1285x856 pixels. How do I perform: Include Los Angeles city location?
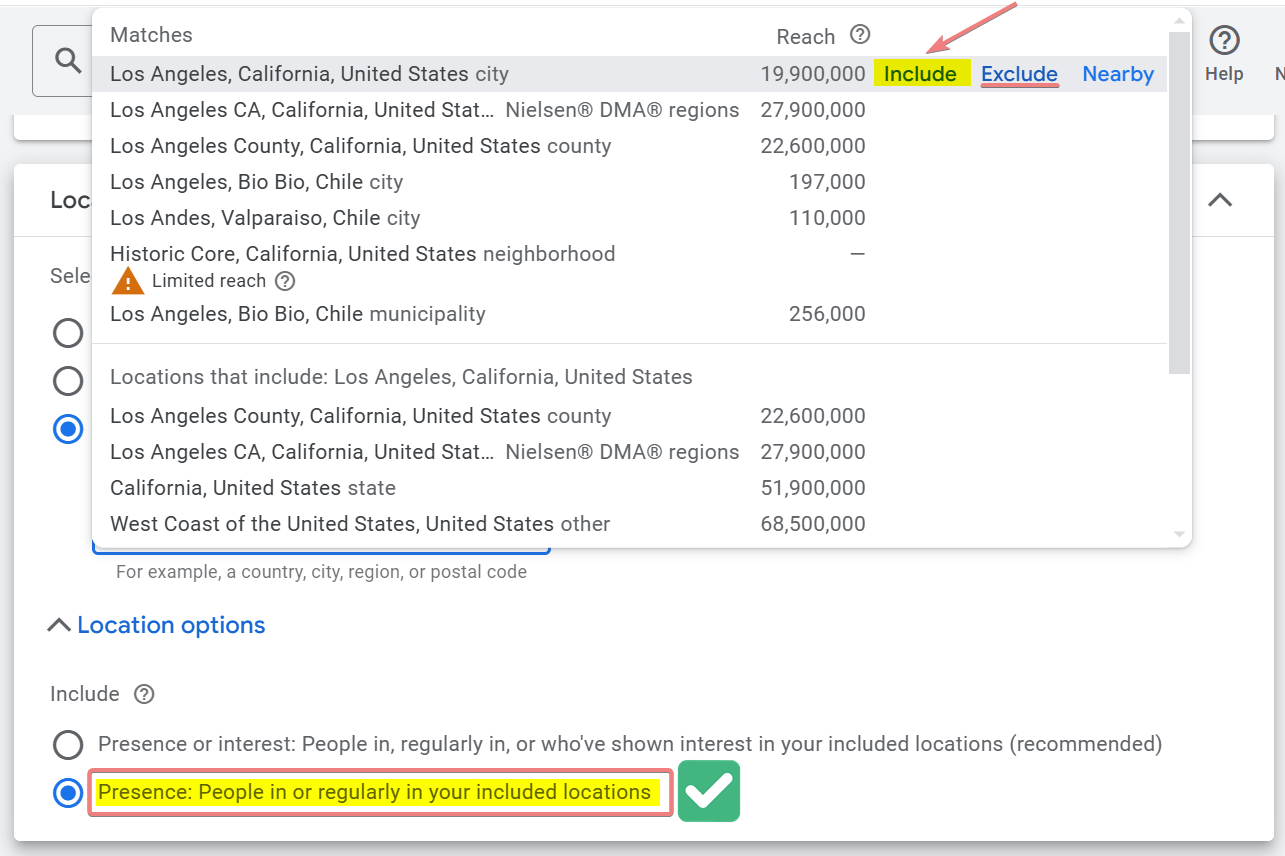coord(920,74)
